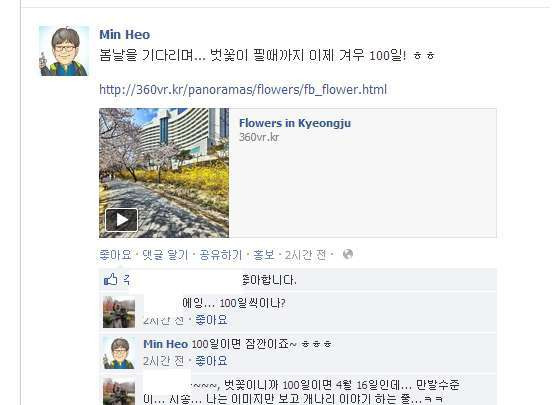
Task: Open the last commenter's profile picture
Action: (119, 392)
